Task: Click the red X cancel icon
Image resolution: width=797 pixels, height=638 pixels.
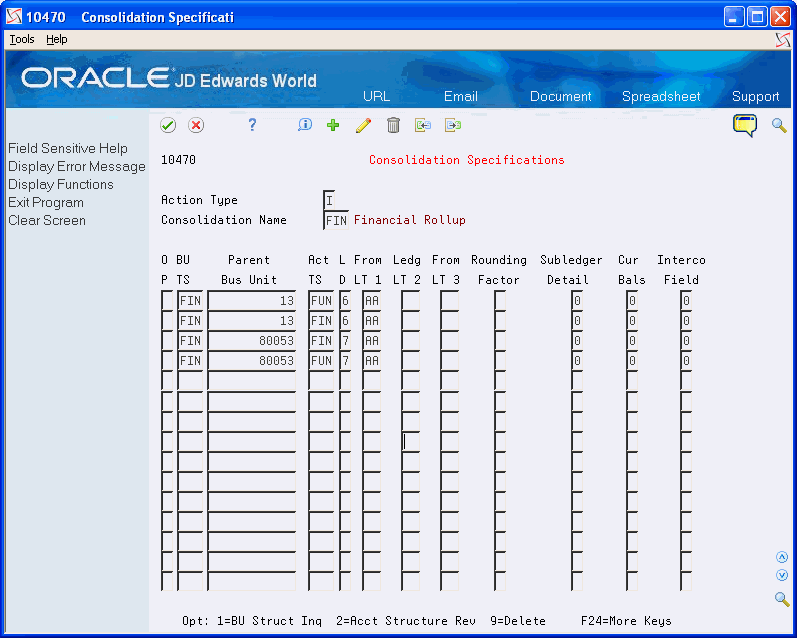Action: click(x=196, y=125)
